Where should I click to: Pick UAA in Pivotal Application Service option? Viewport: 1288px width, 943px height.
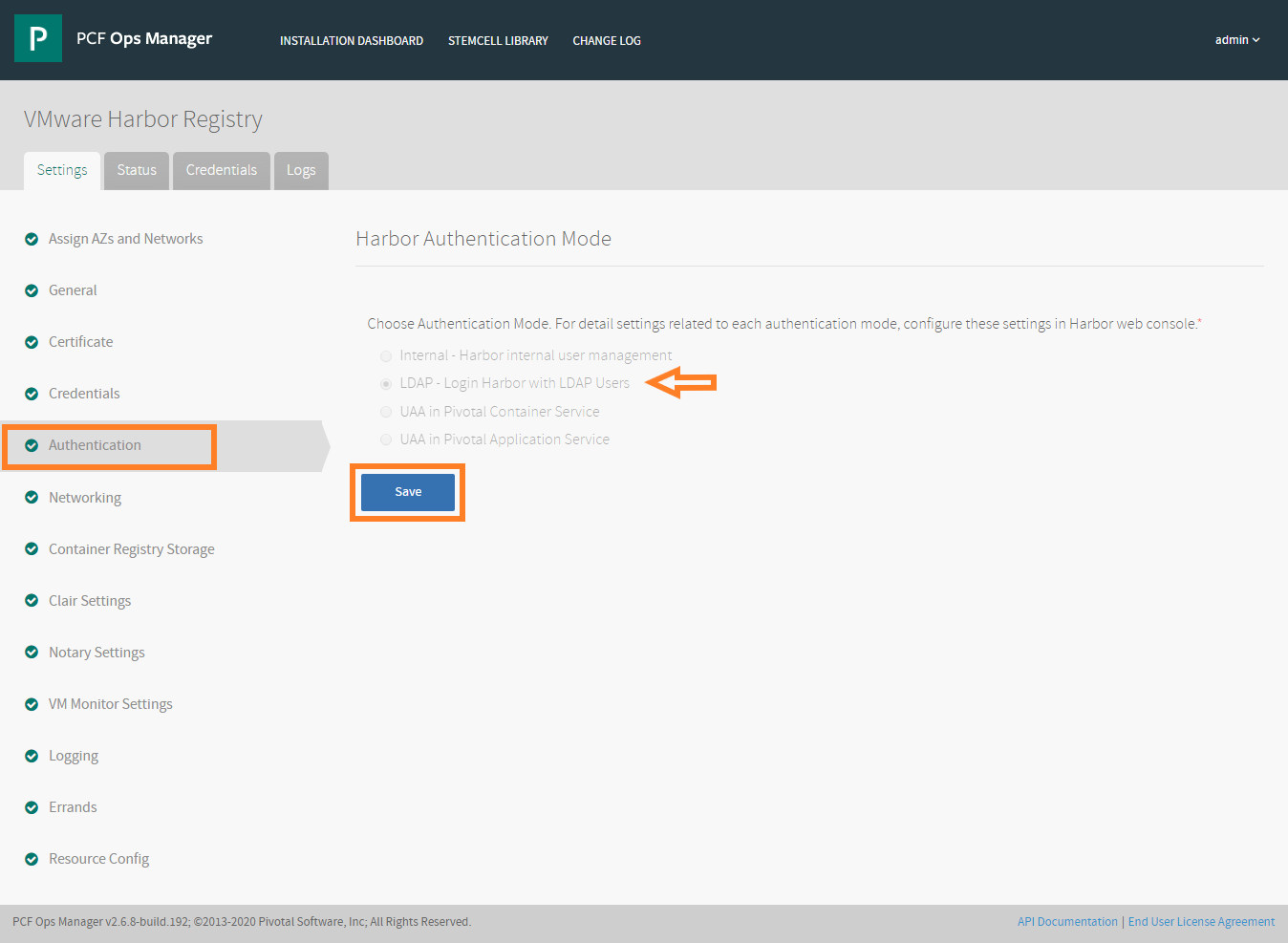pos(386,439)
